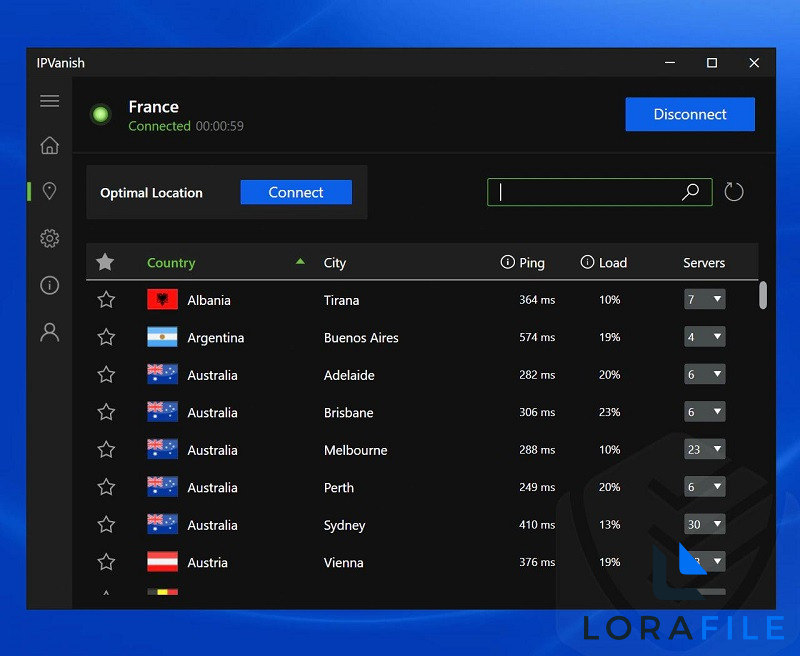Viewport: 800px width, 656px height.
Task: Select the Vienna city entry
Action: click(343, 563)
